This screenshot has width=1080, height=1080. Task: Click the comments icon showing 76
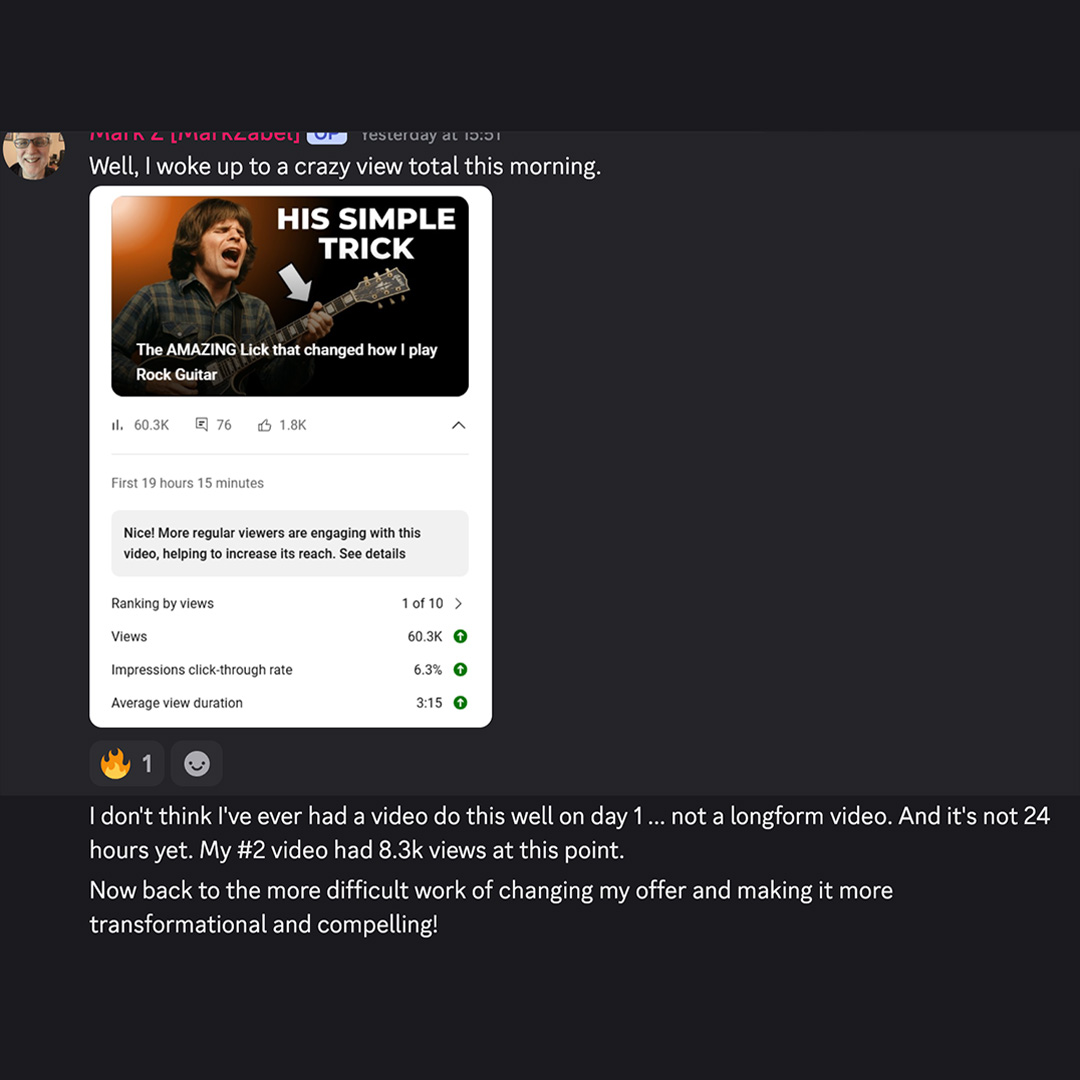pos(202,424)
